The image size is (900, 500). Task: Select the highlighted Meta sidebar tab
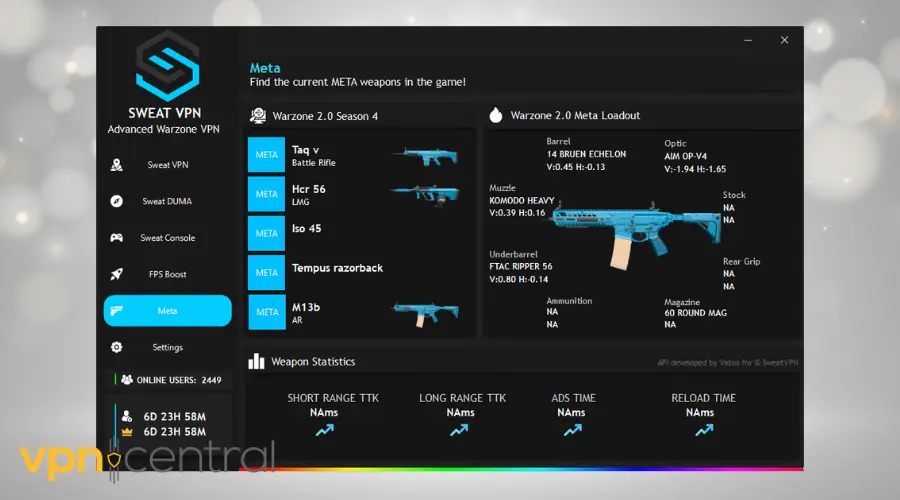click(168, 311)
